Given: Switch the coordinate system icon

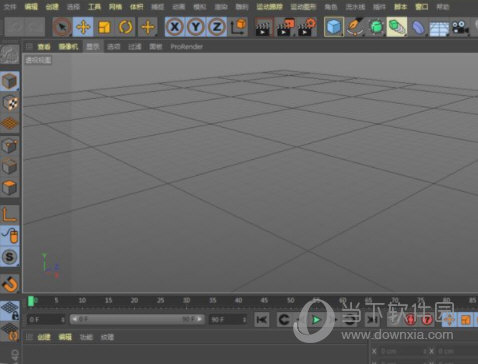Looking at the screenshot, I should pos(238,27).
